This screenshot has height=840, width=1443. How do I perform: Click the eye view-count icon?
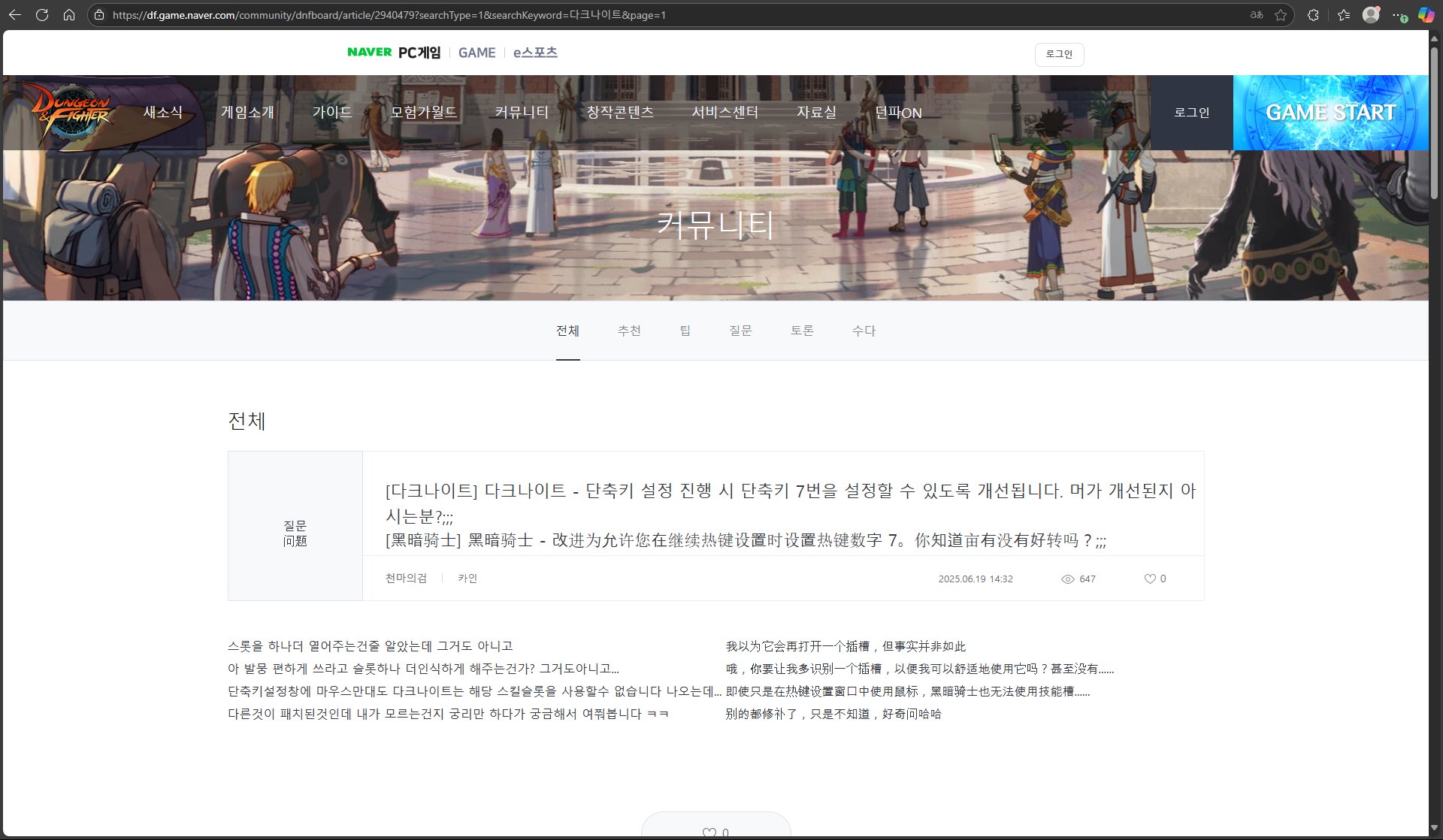(x=1067, y=579)
